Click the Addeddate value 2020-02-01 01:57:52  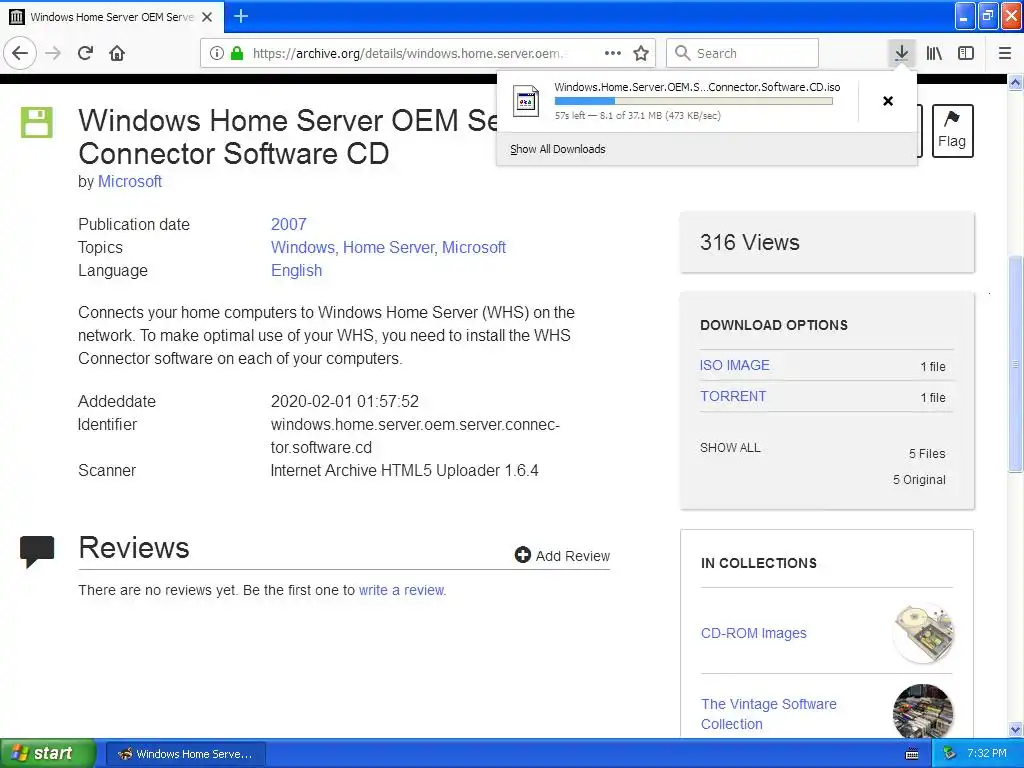pyautogui.click(x=345, y=402)
